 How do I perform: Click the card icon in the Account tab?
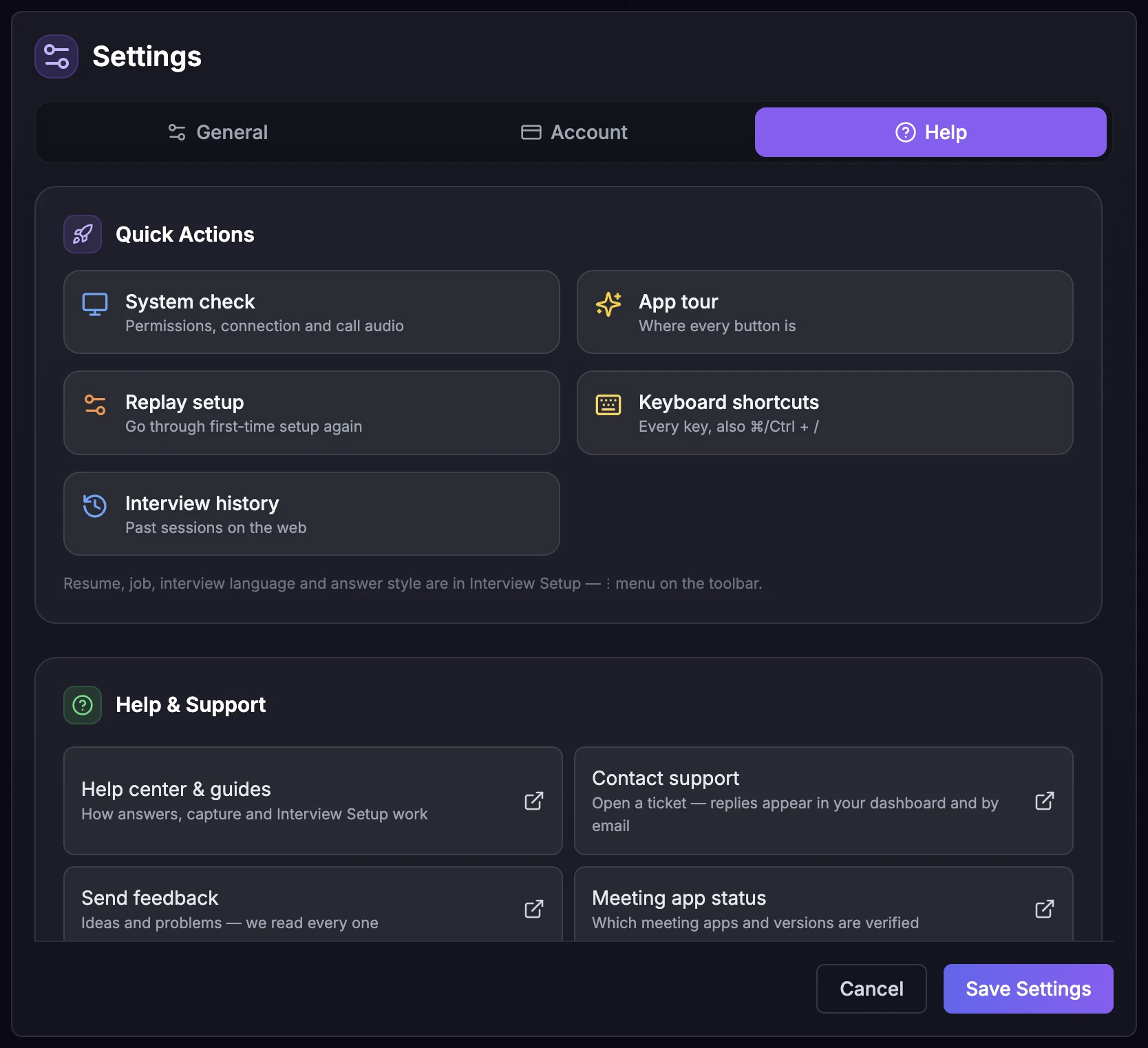531,132
